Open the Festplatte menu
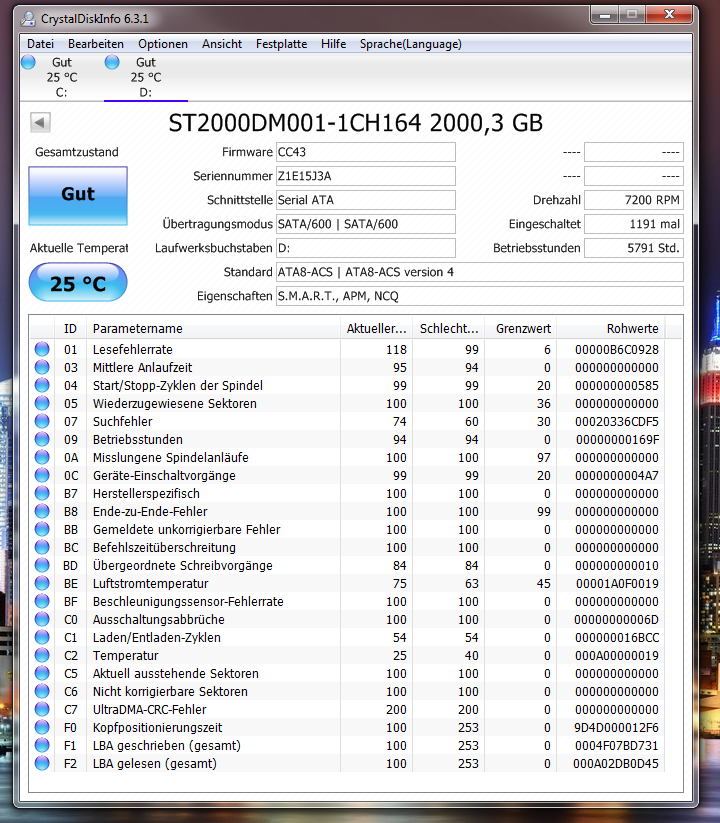 click(x=281, y=44)
